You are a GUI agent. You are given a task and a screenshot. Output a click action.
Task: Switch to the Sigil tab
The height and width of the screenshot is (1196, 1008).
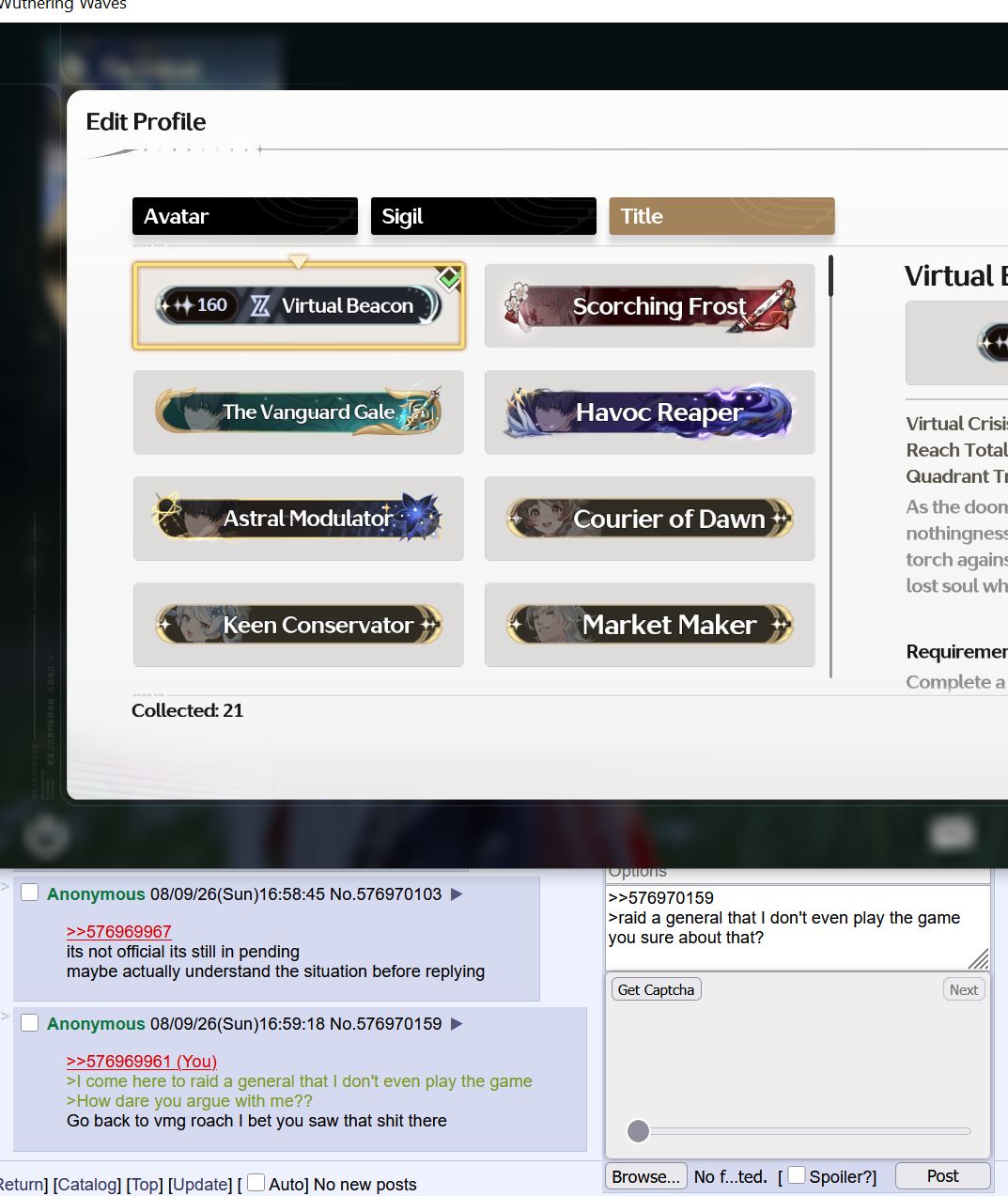[483, 216]
